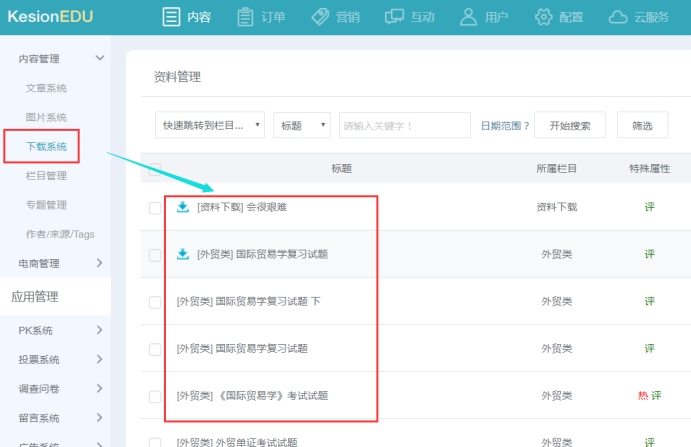
Task: Open [外贸类]《国际贸易学》考试试题 entry
Action: pos(252,396)
